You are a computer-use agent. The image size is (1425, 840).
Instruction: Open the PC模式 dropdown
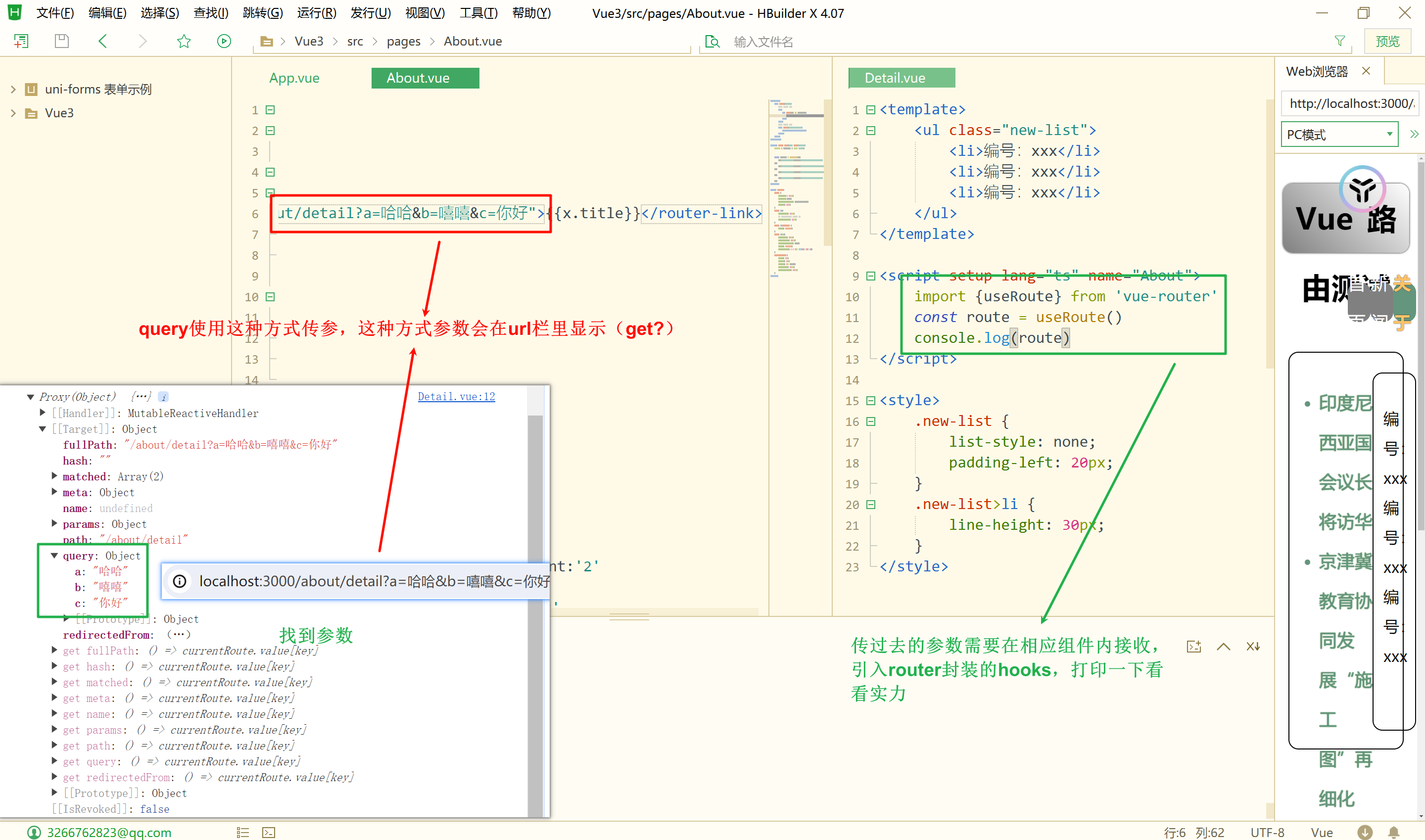click(x=1339, y=135)
